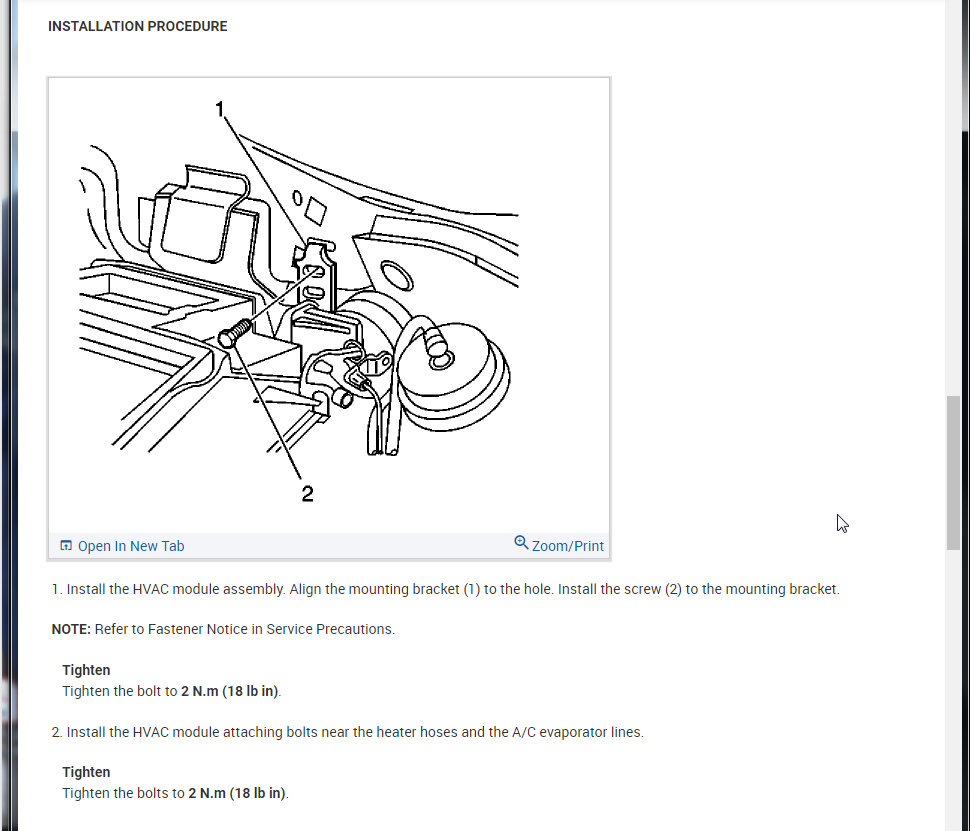Click the INSTALLATION PROCEDURE heading

(137, 26)
